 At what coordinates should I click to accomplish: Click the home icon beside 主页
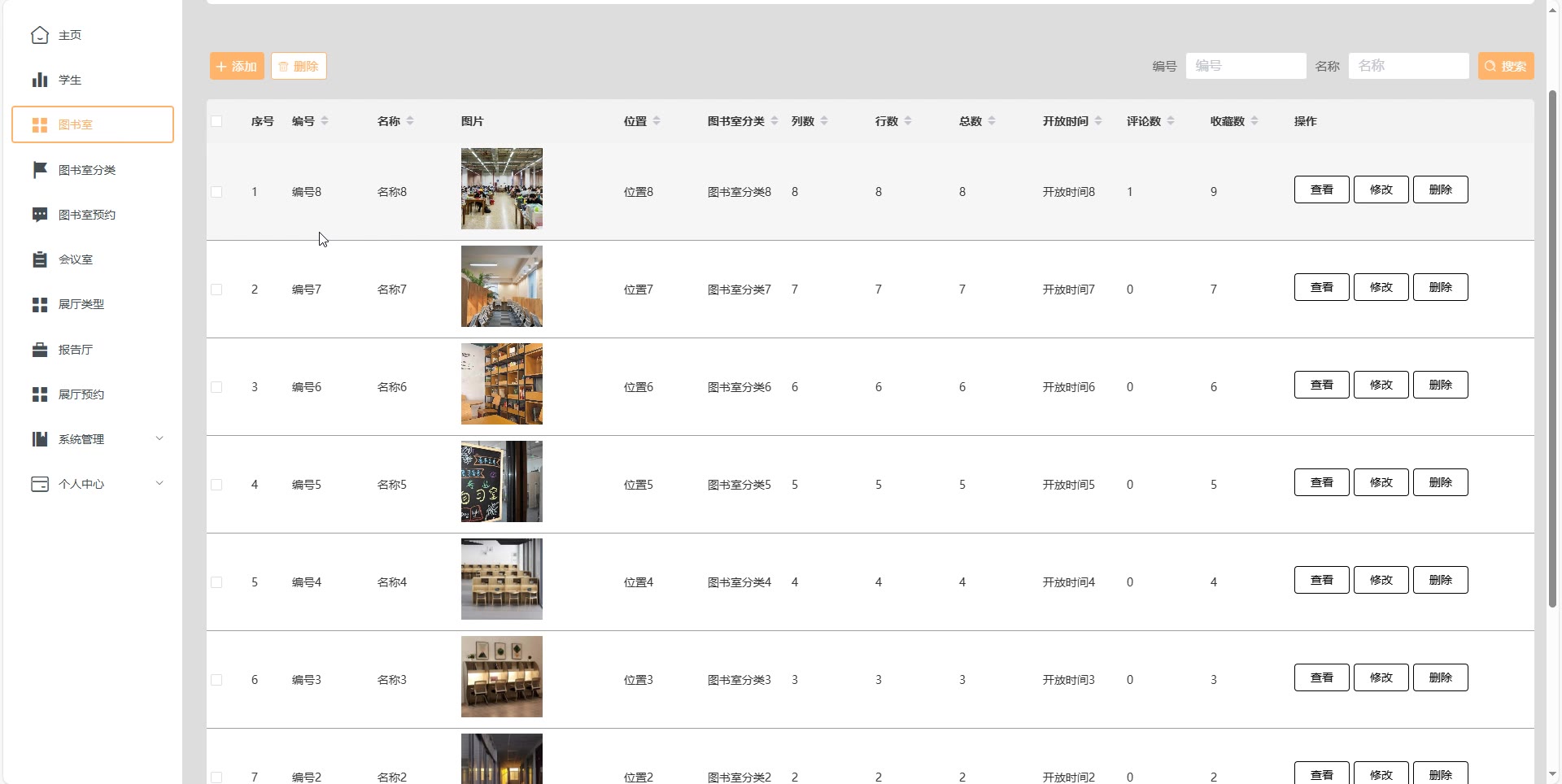[x=39, y=35]
